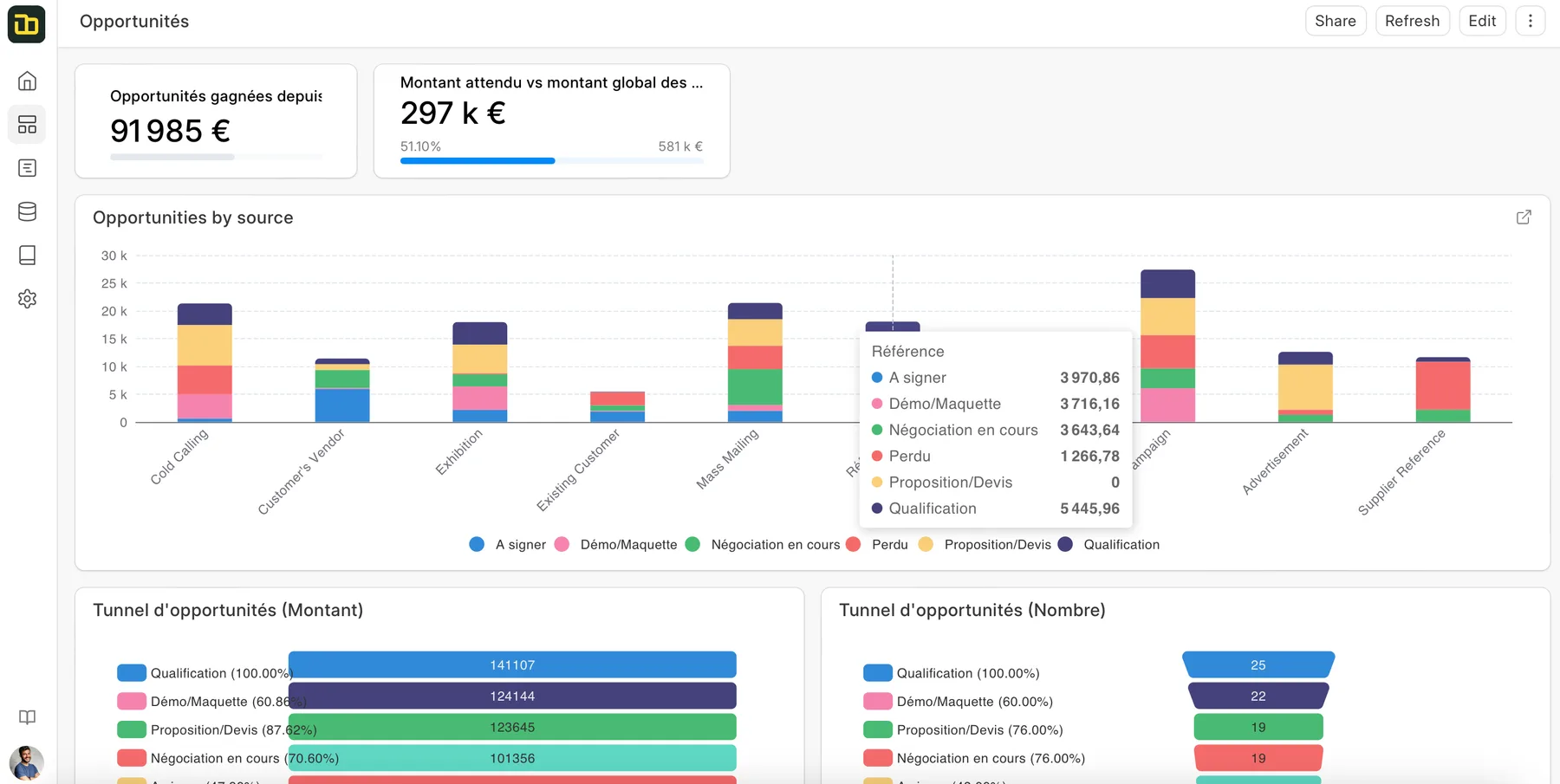
Task: Open the three-dot more options menu
Action: pos(1531,21)
